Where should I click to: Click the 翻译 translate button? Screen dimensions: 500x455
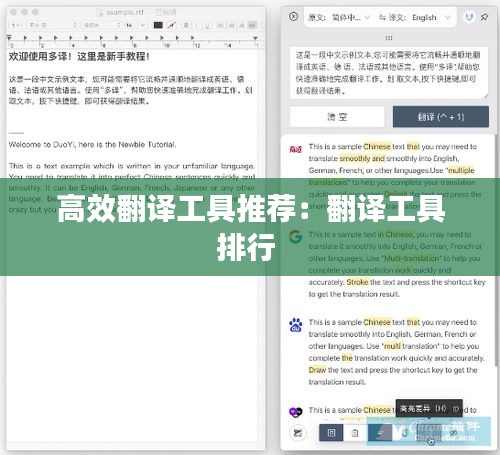coord(441,117)
